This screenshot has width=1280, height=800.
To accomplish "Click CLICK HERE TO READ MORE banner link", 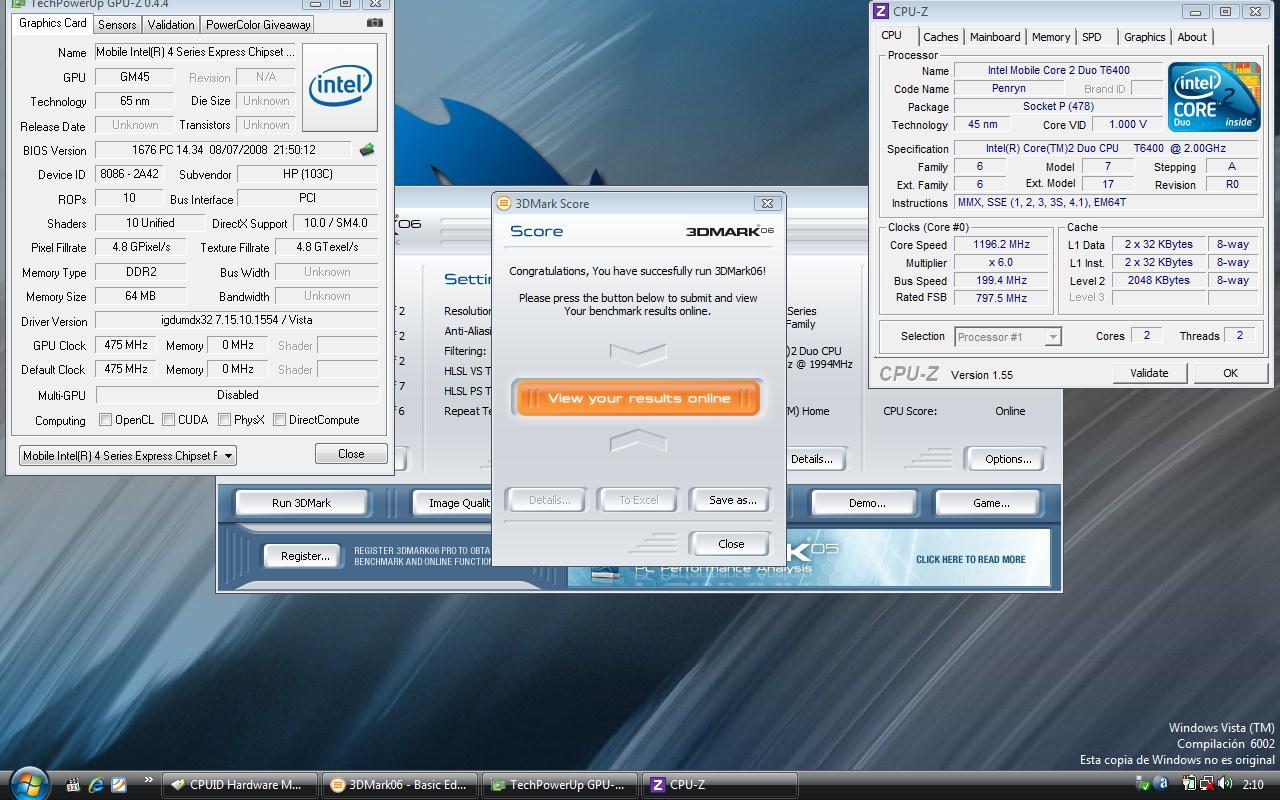I will pyautogui.click(x=970, y=560).
